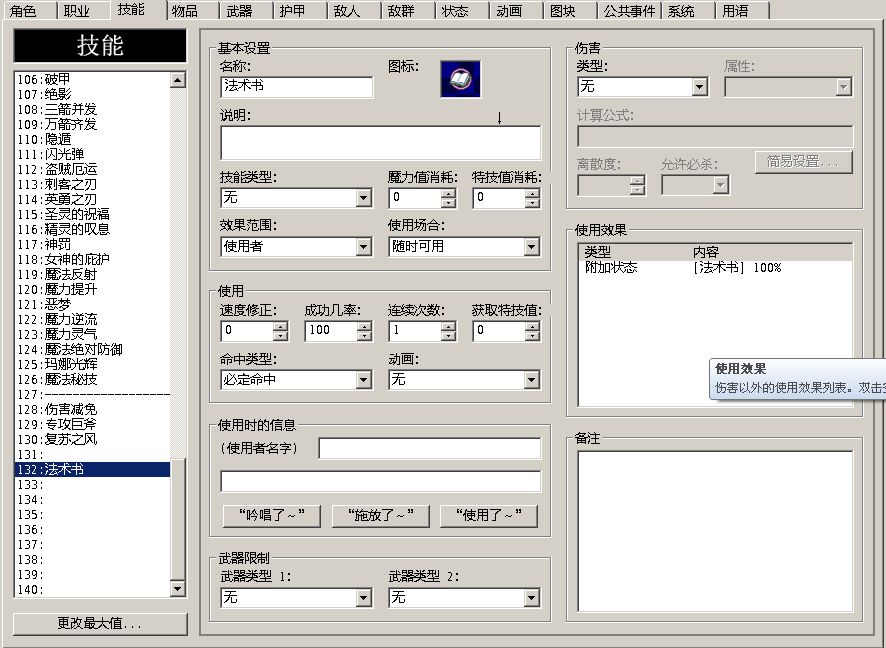Click the 说明 description text field

tap(380, 143)
